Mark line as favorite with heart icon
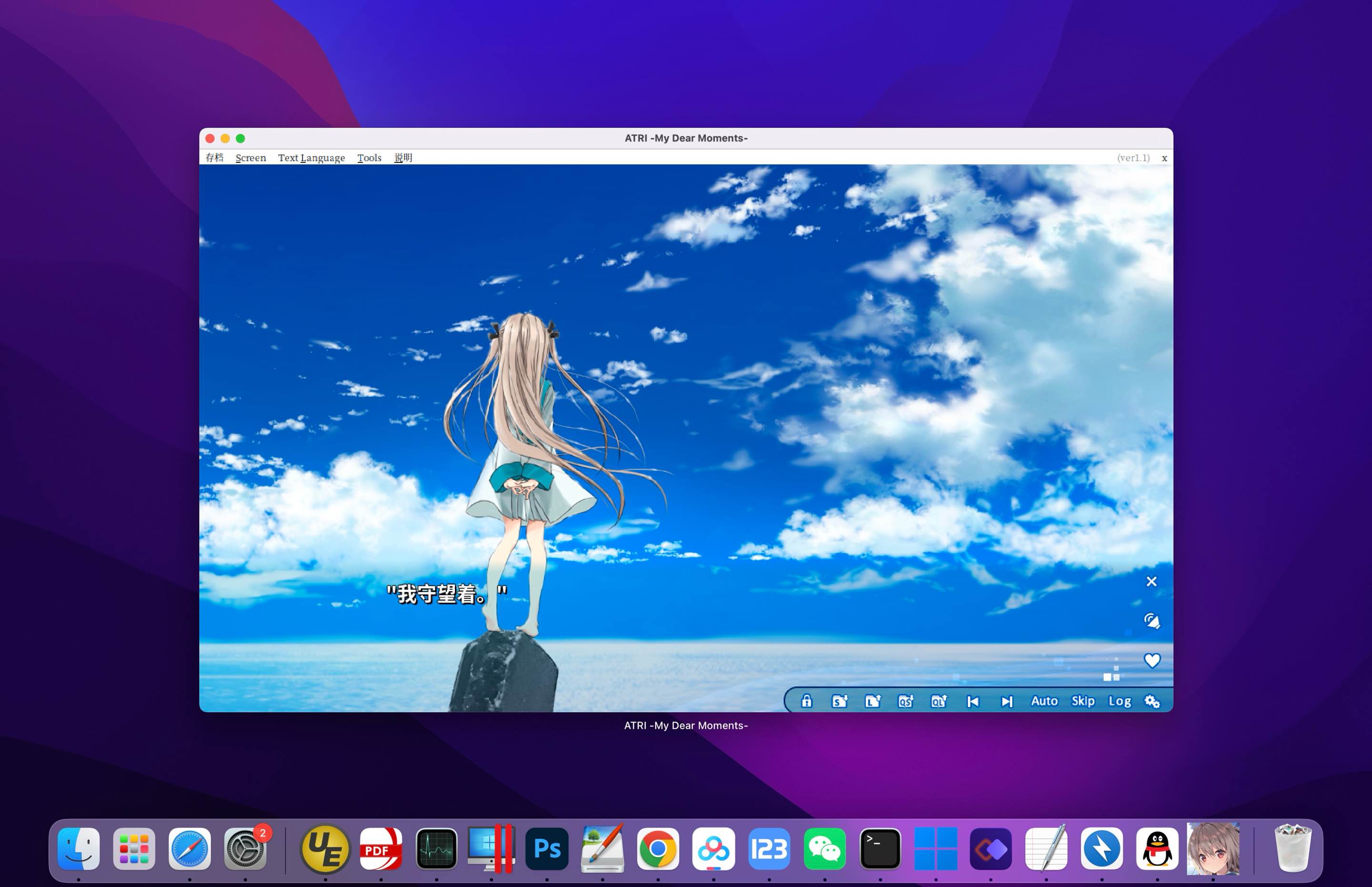 pos(1152,660)
